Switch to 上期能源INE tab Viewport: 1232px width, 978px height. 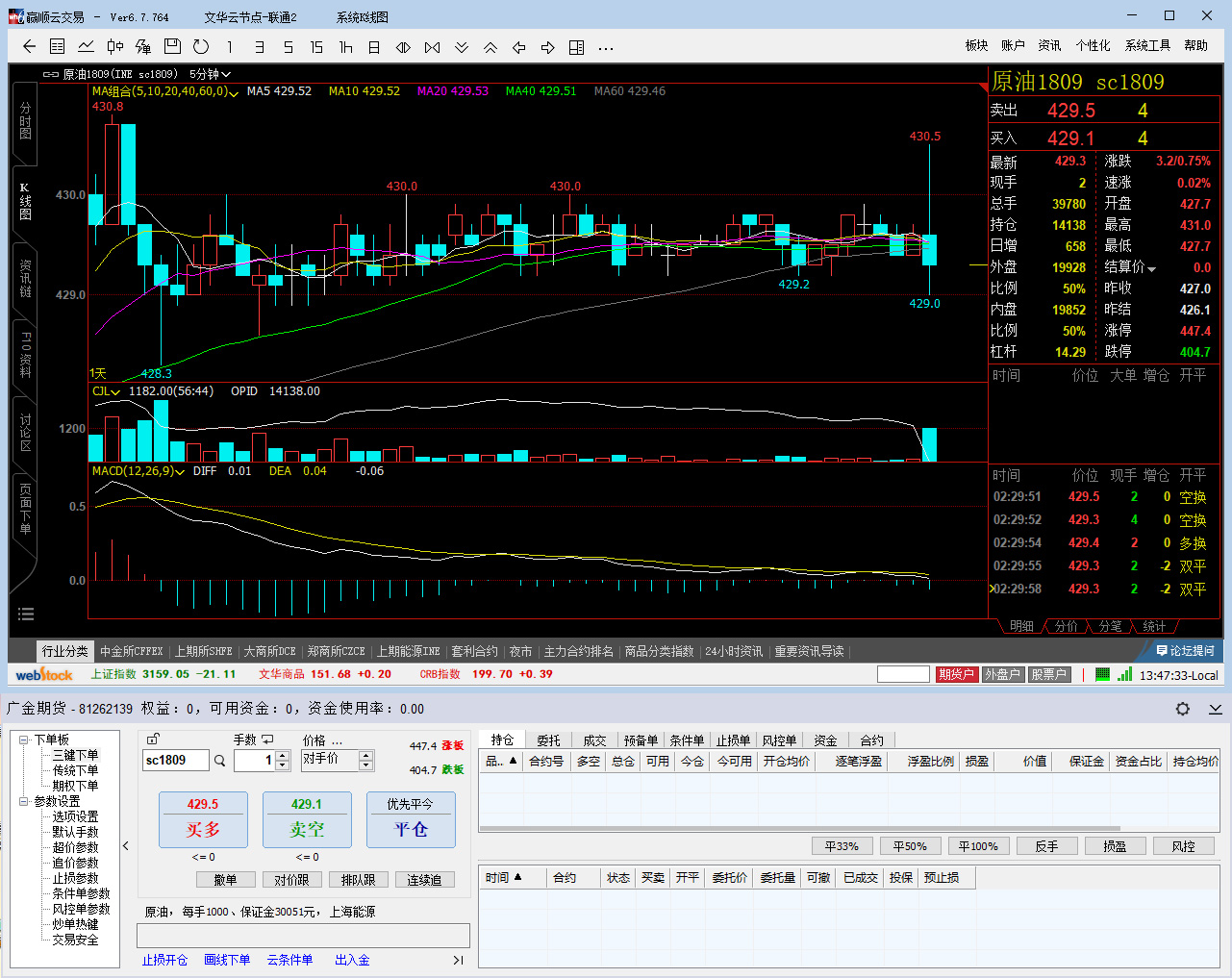coord(408,651)
